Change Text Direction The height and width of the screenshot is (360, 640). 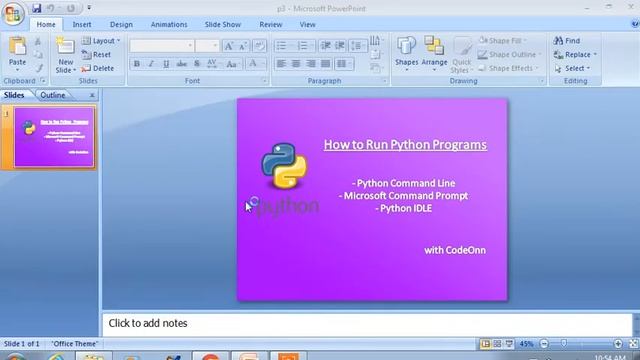point(376,40)
